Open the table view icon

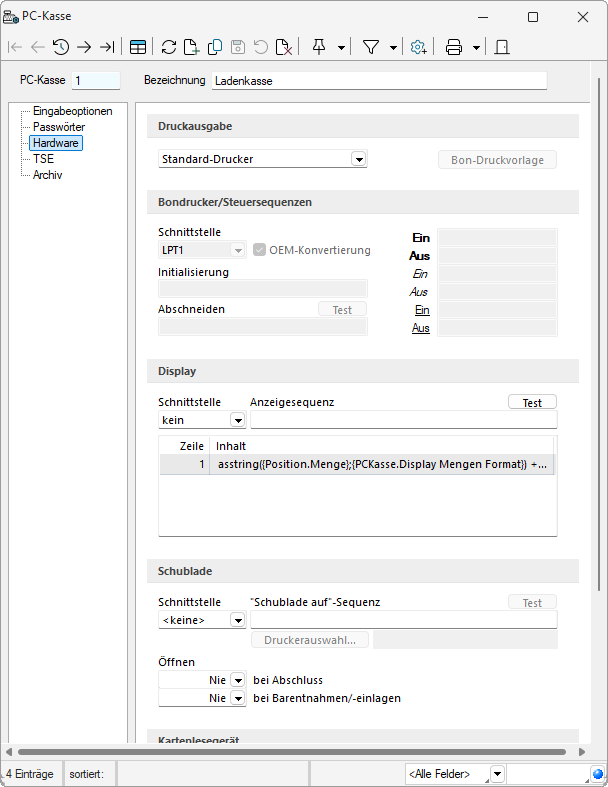(138, 47)
